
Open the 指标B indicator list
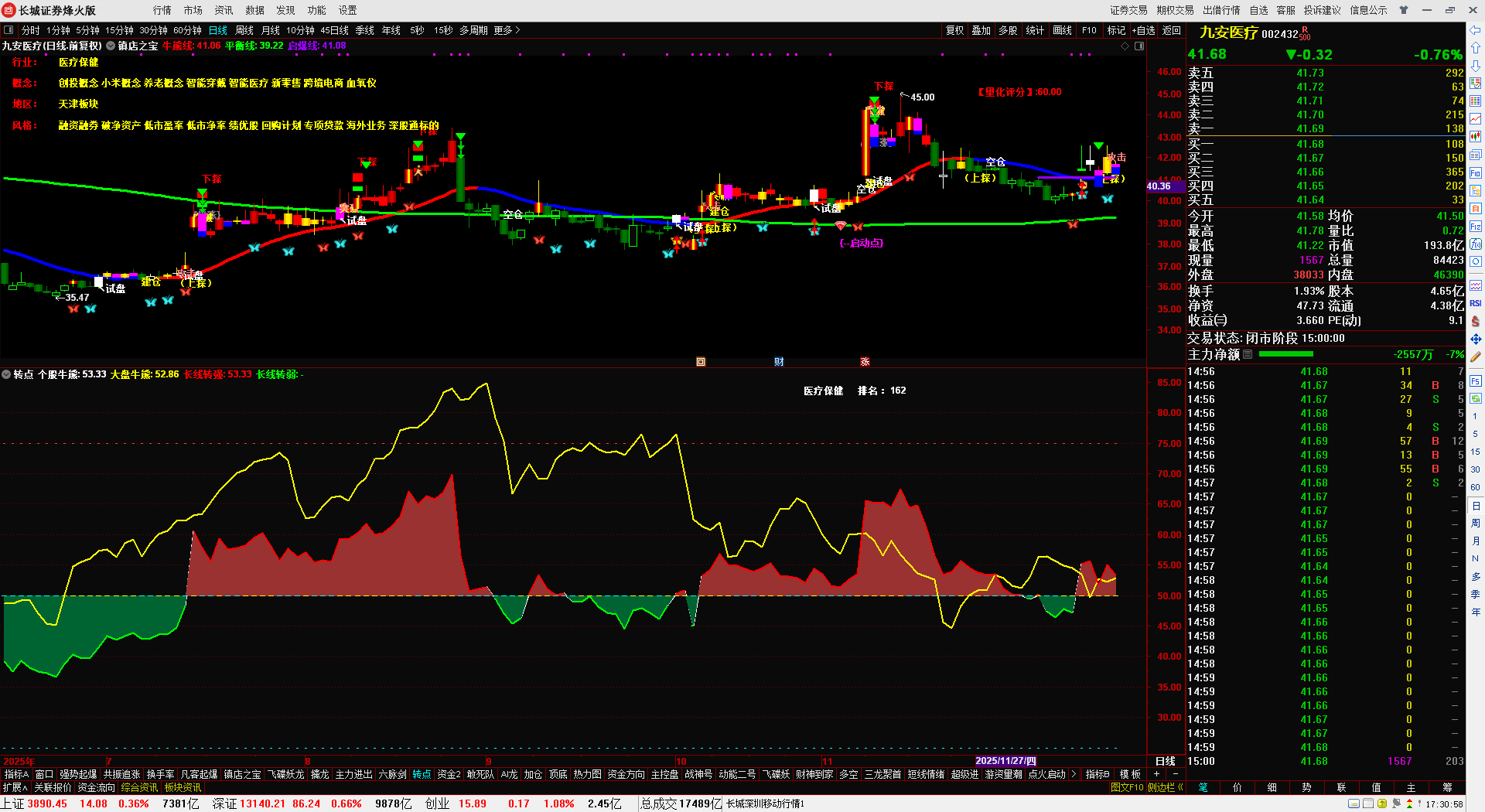point(1098,774)
